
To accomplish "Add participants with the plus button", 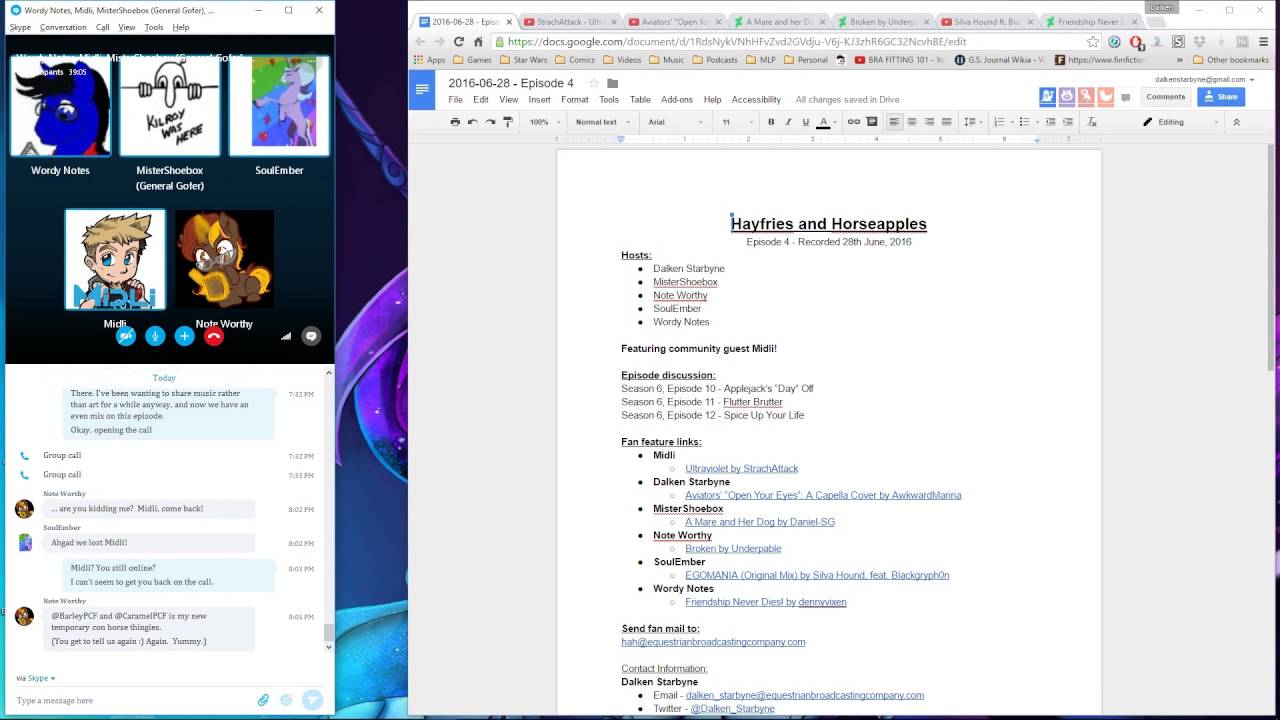I will click(x=184, y=336).
